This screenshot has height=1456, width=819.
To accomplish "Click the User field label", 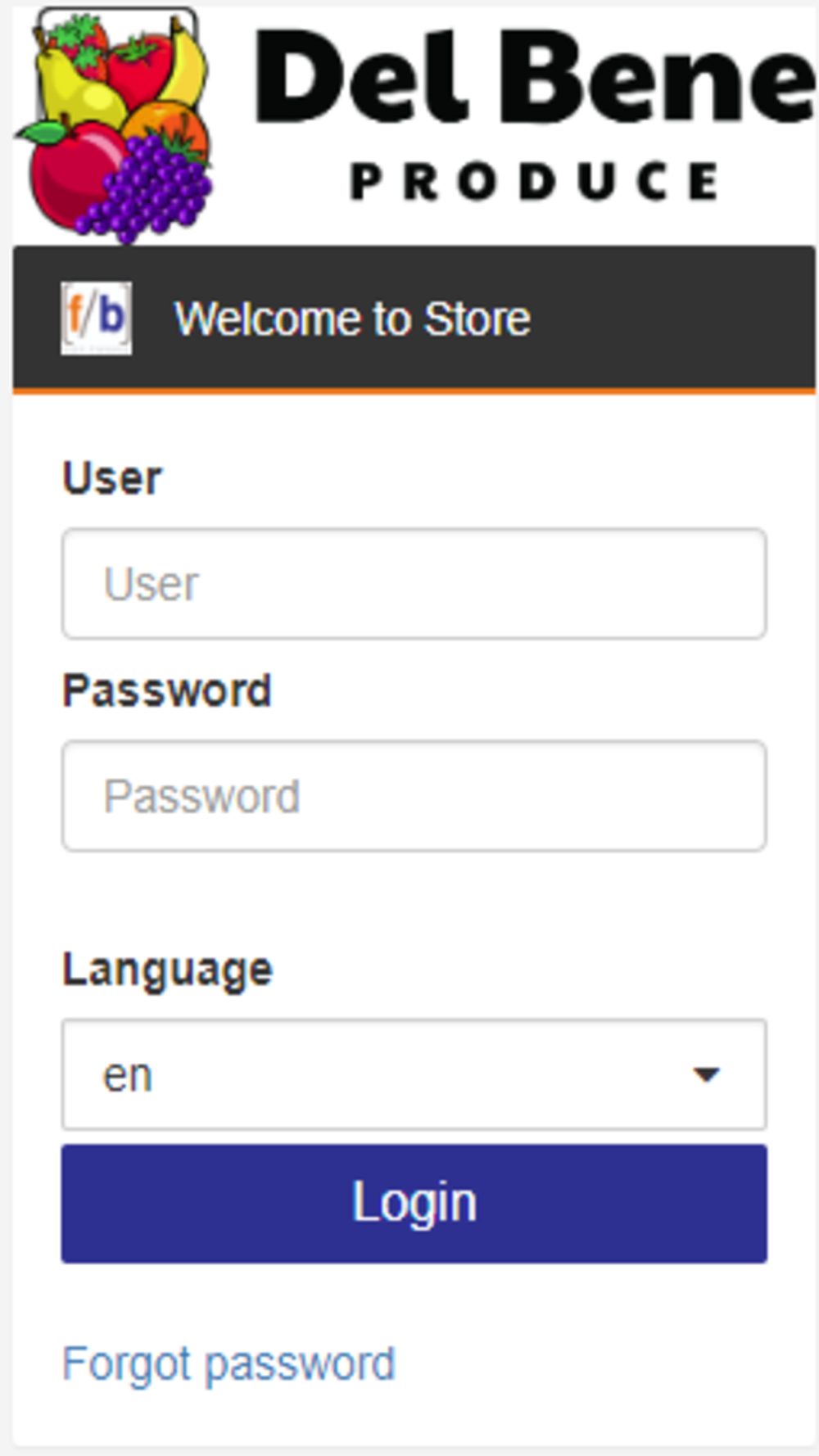I will (x=112, y=478).
